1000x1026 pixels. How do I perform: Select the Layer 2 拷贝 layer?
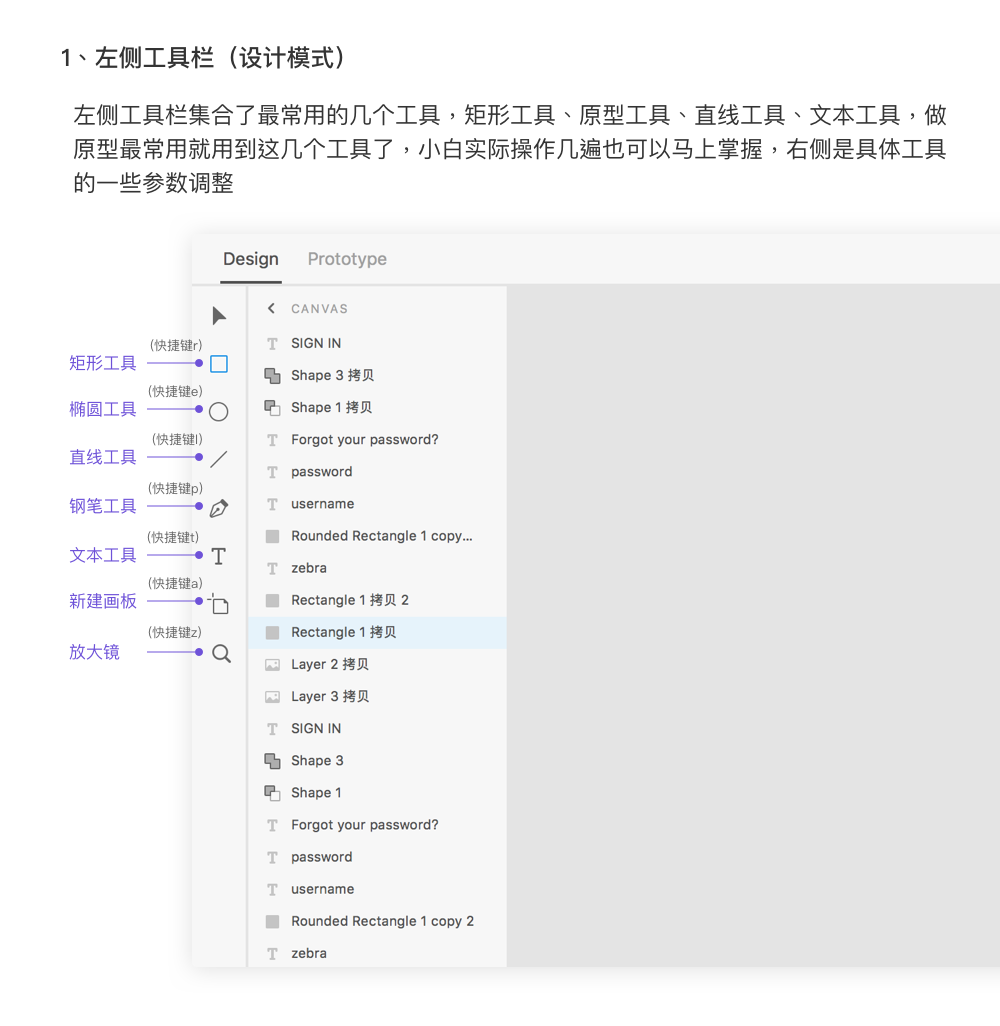pos(377,664)
